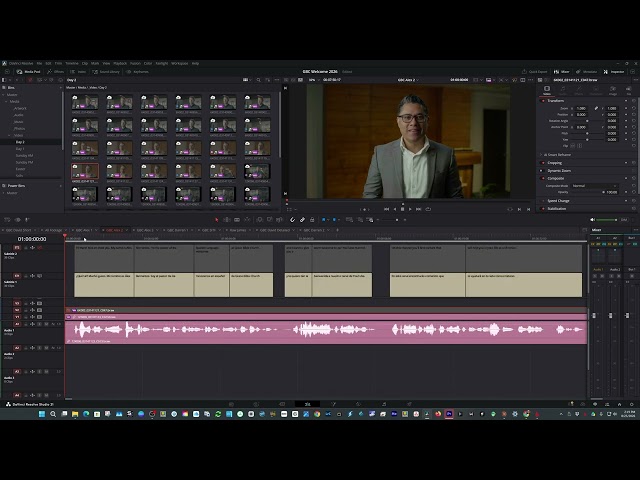The image size is (640, 480).
Task: Toggle the viewer loop playback icon
Action: click(x=428, y=209)
